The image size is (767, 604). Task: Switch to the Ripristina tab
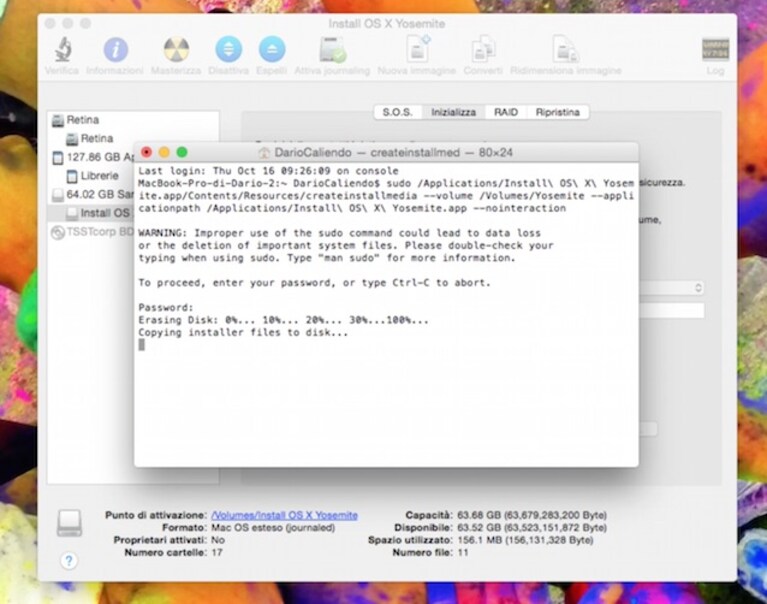(x=558, y=112)
